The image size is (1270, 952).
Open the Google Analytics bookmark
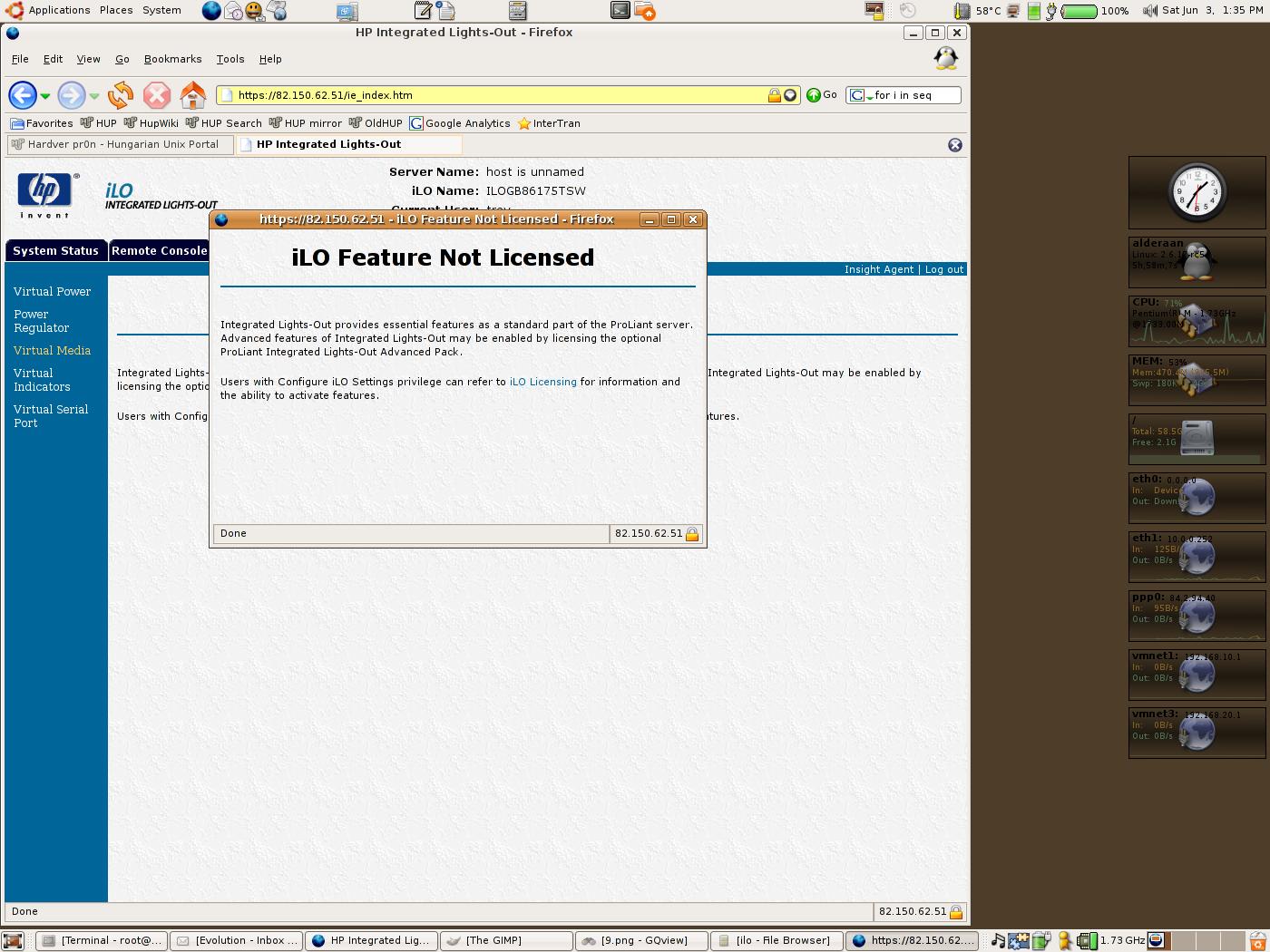coord(460,123)
